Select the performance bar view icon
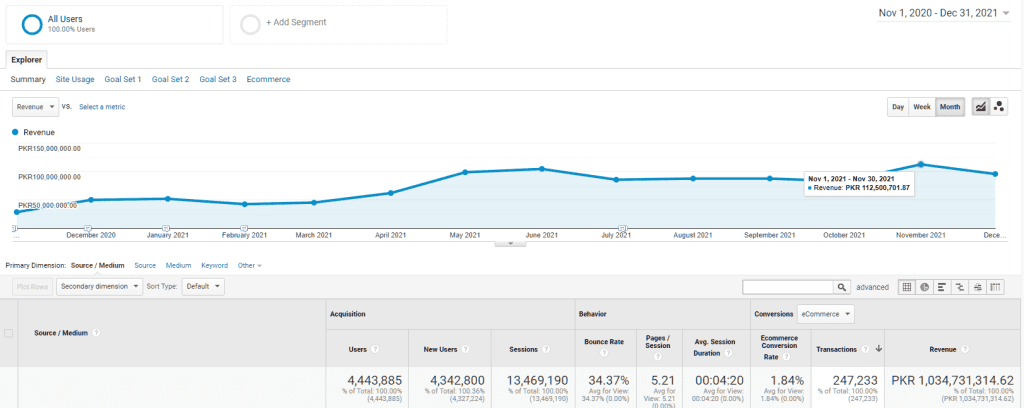The height and width of the screenshot is (408, 1024). point(943,287)
